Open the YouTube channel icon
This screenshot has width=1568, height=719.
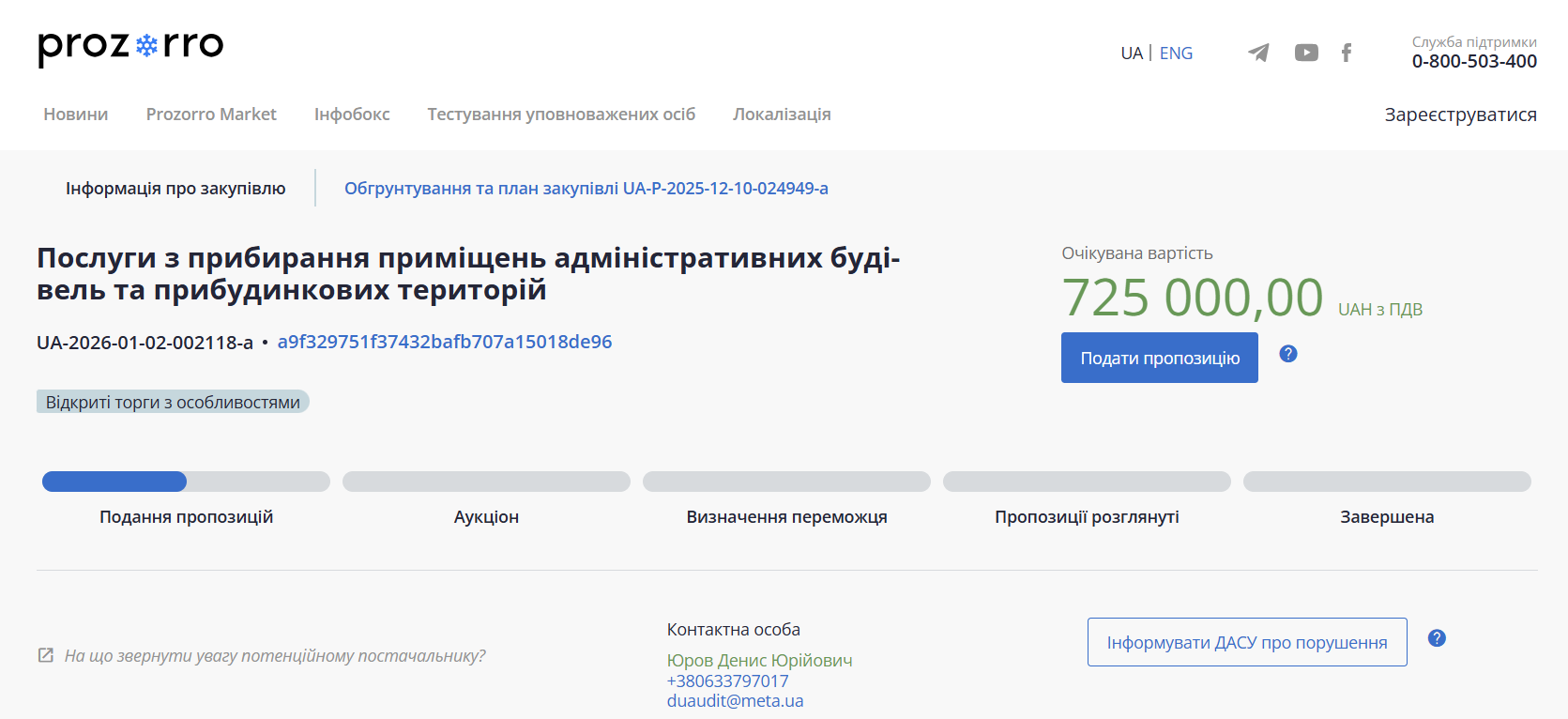point(1306,53)
